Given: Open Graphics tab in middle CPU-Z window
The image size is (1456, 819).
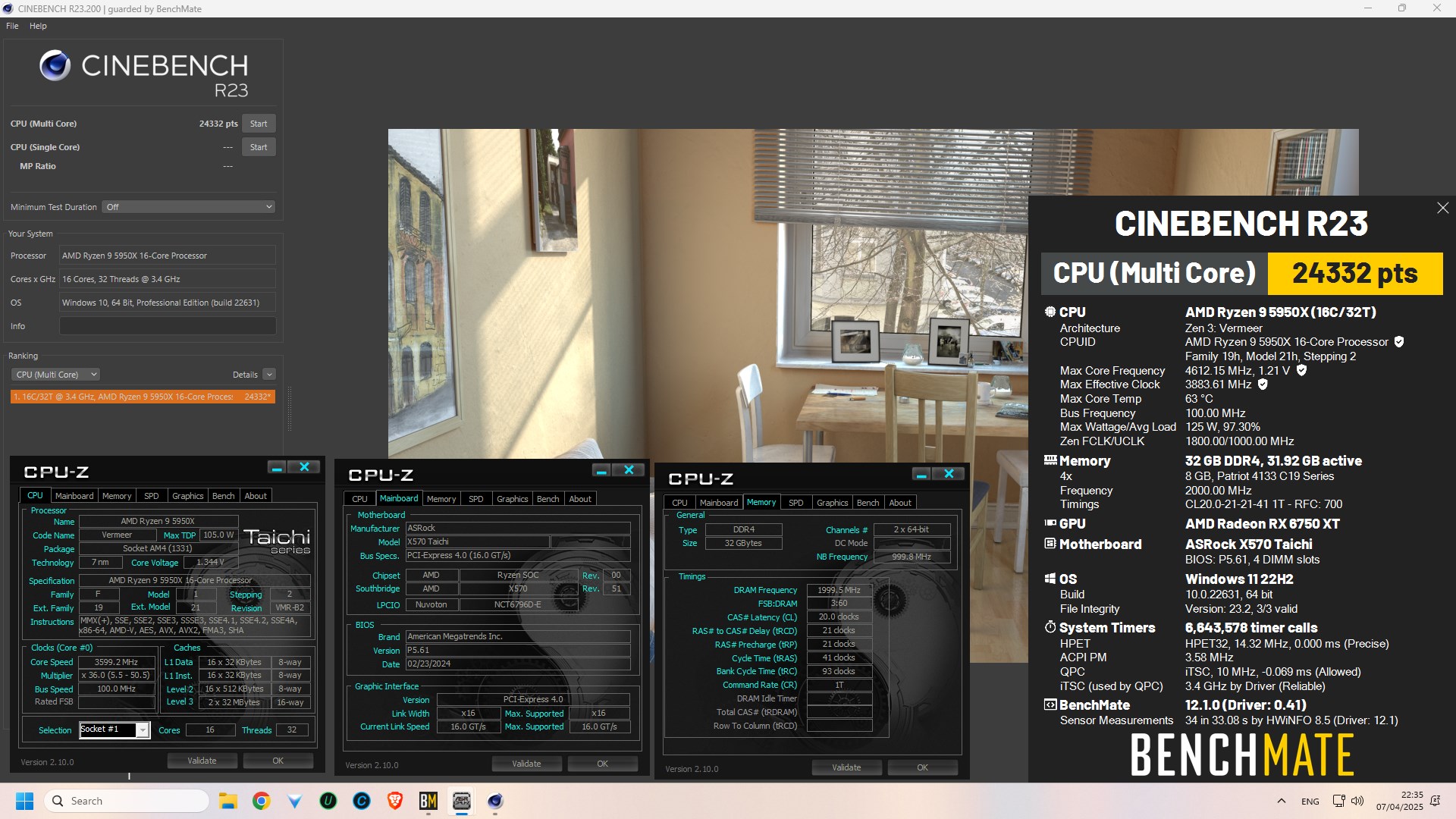Looking at the screenshot, I should [512, 499].
